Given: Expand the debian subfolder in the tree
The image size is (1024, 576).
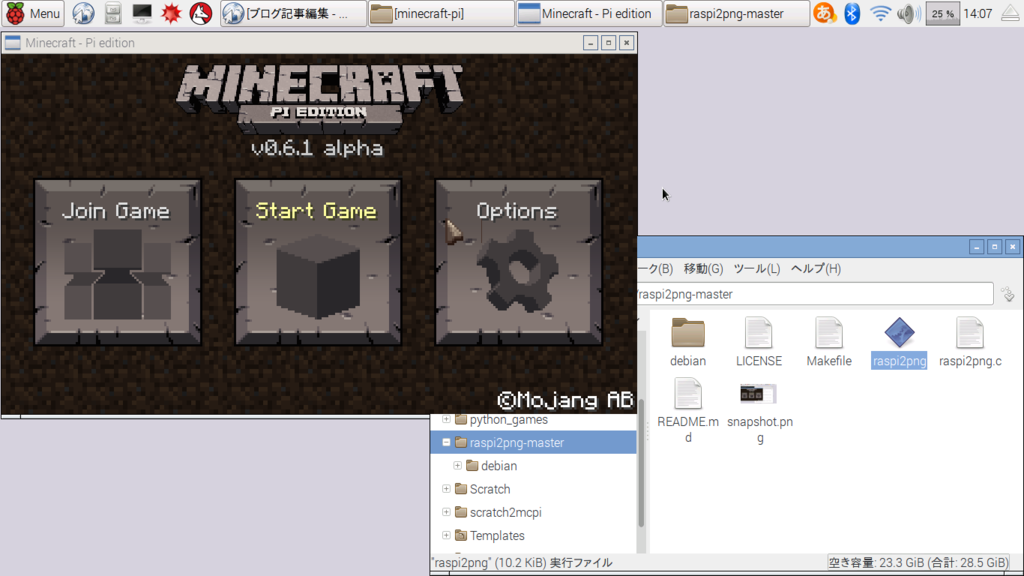Looking at the screenshot, I should (x=457, y=466).
